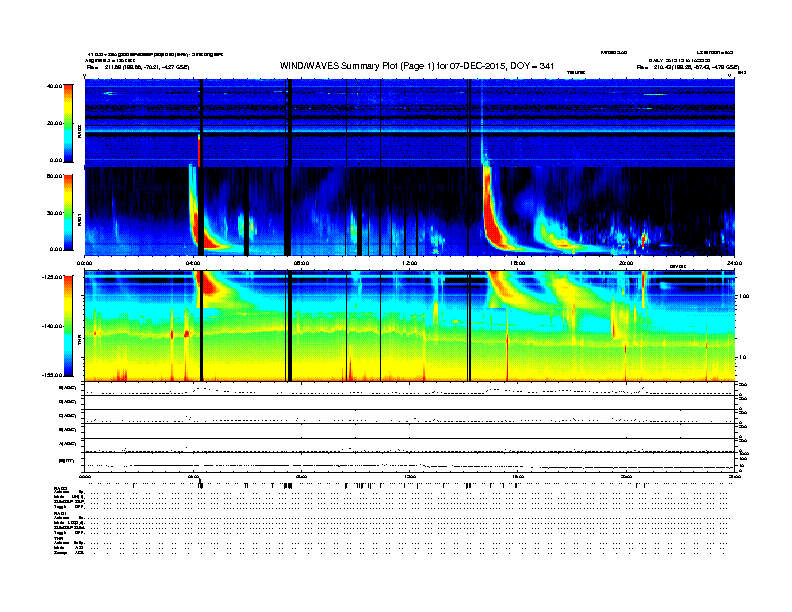Click the wide black data gap near 07:30 in RAD2
Viewport: 792px width, 612px height.
point(287,122)
